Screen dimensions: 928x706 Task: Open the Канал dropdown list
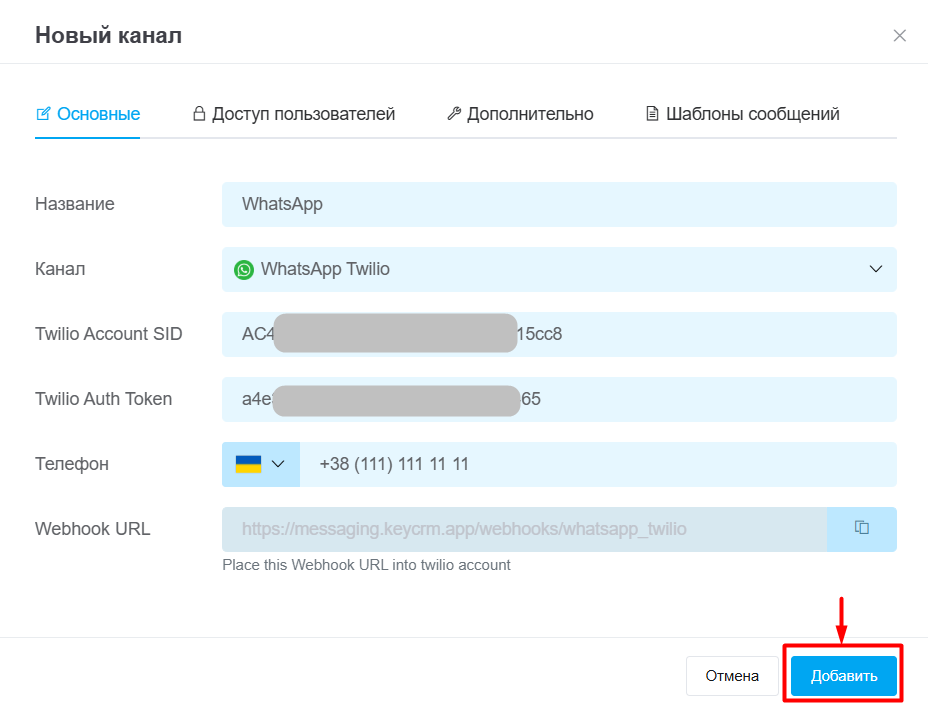[559, 269]
